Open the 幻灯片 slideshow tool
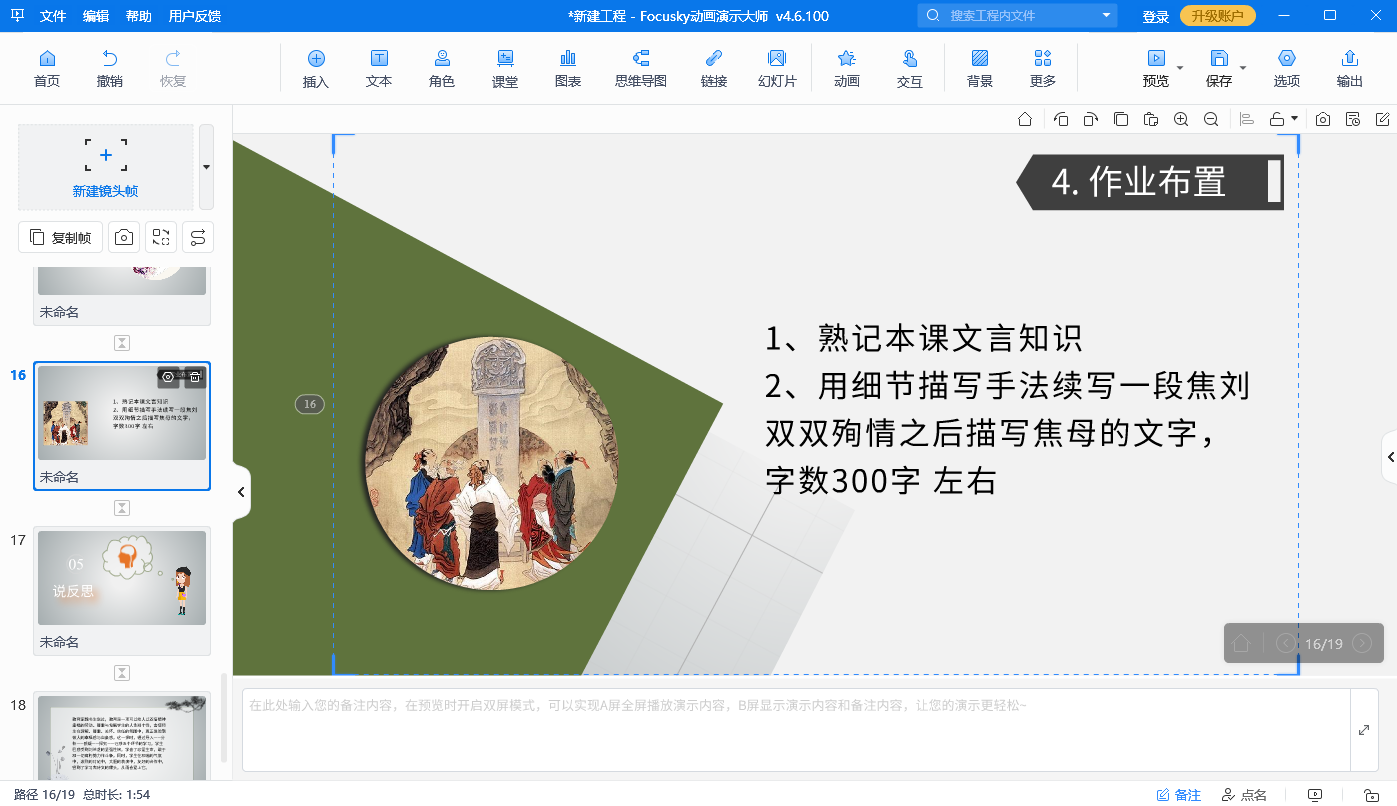Screen dimensions: 1397x806 click(x=777, y=69)
